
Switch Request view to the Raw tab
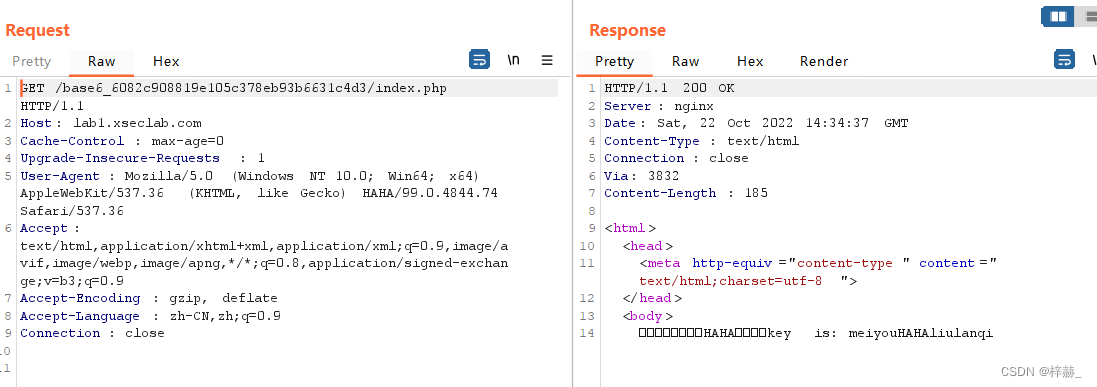coord(101,62)
